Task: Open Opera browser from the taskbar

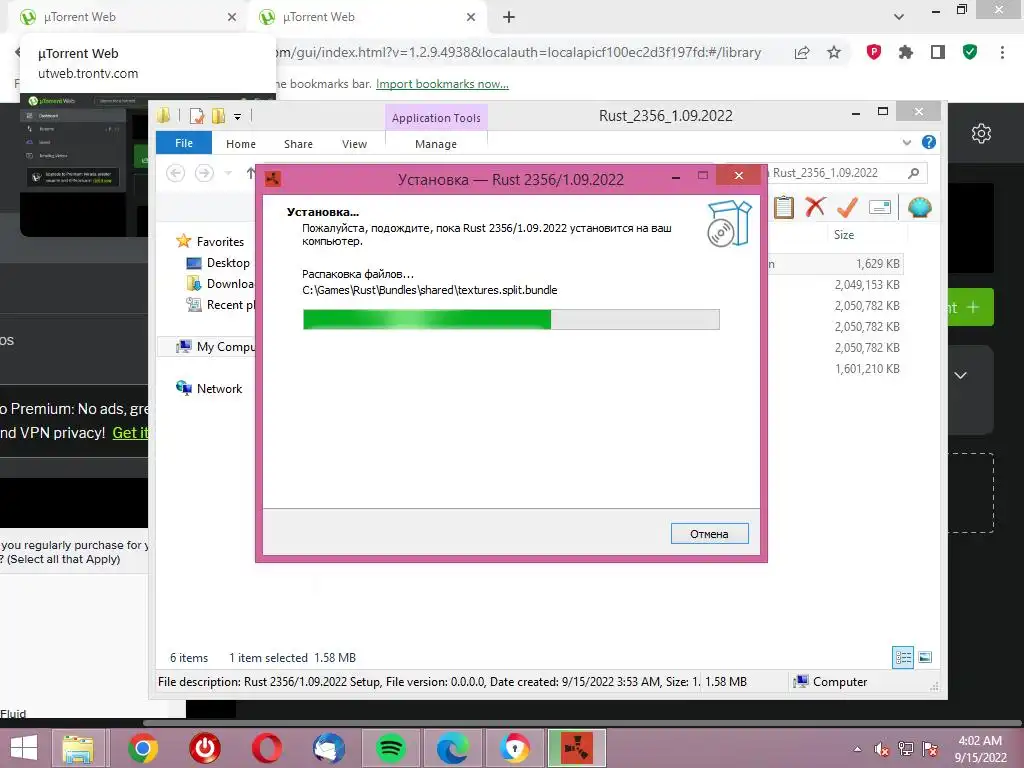Action: coord(266,748)
